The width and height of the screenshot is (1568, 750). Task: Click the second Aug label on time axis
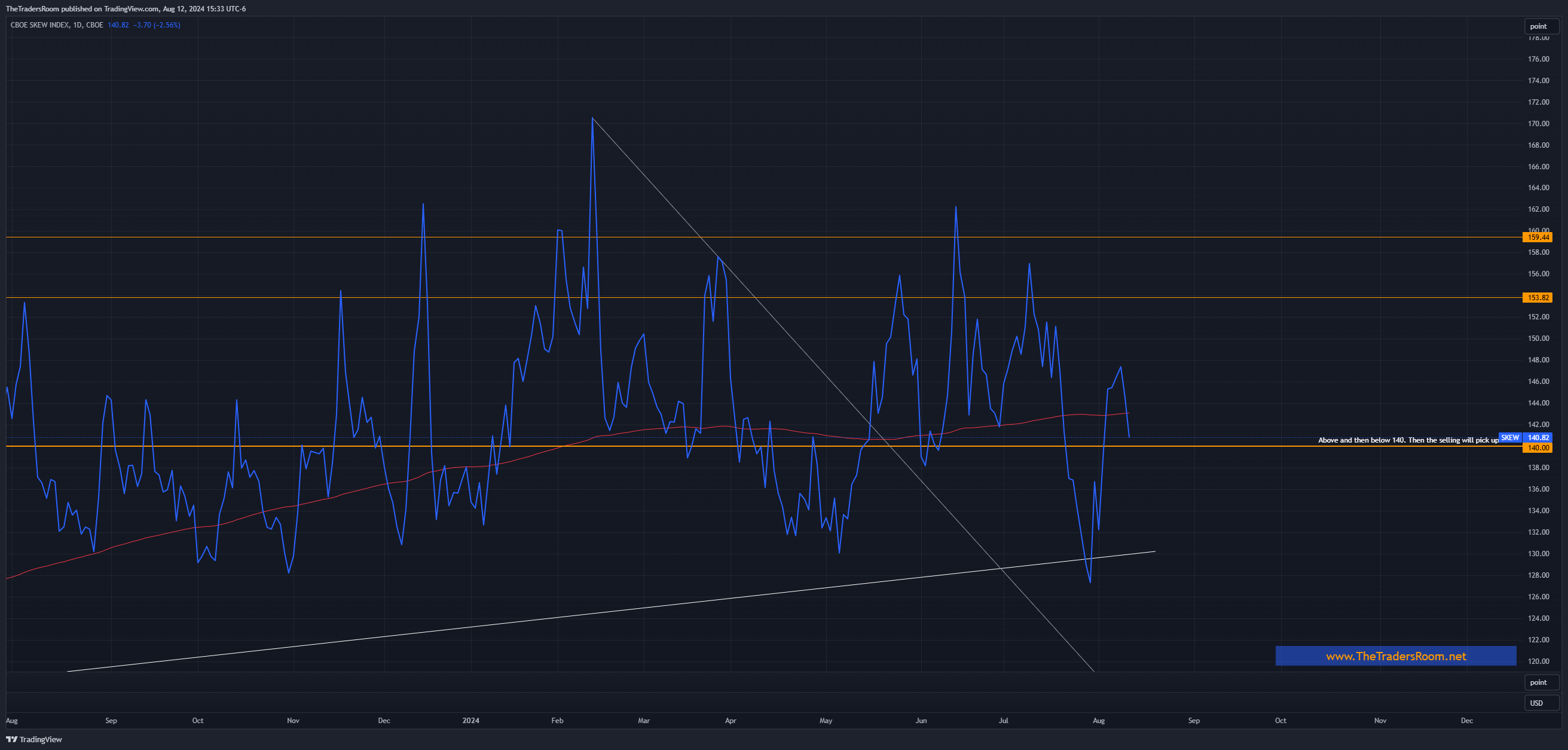pos(1098,720)
